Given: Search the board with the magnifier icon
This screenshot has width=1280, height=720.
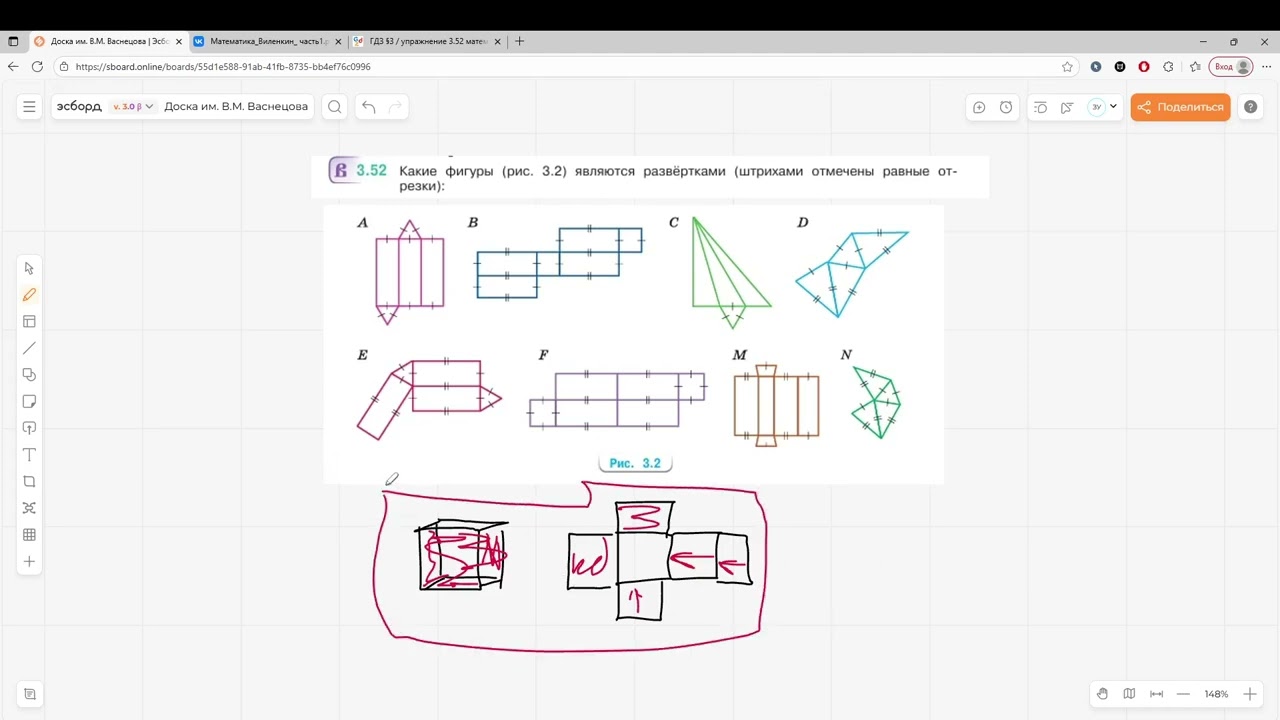Looking at the screenshot, I should (335, 107).
